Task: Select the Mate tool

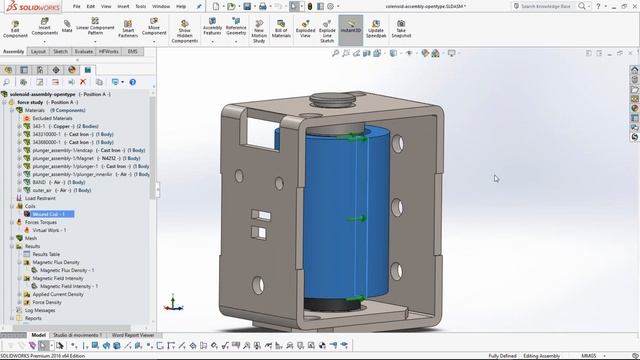Action: click(67, 27)
